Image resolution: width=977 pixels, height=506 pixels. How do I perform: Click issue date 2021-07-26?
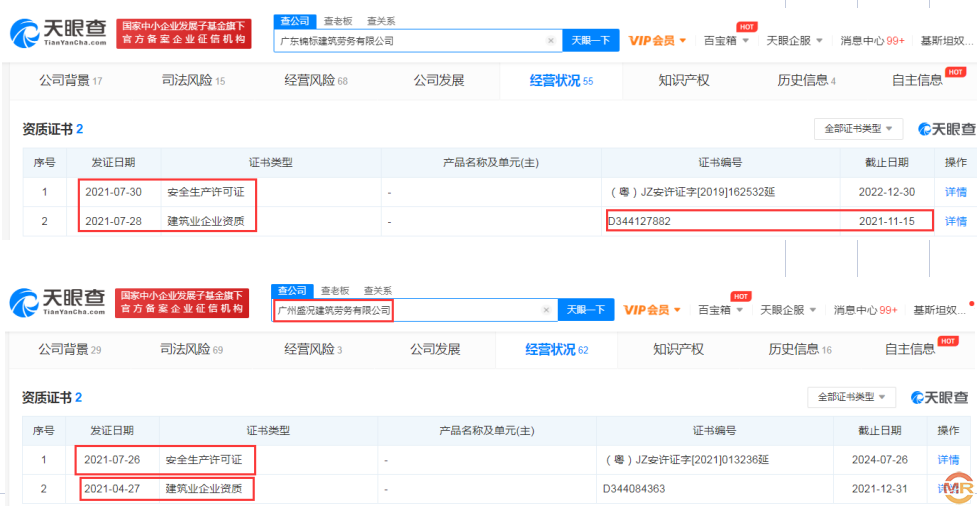tap(112, 460)
